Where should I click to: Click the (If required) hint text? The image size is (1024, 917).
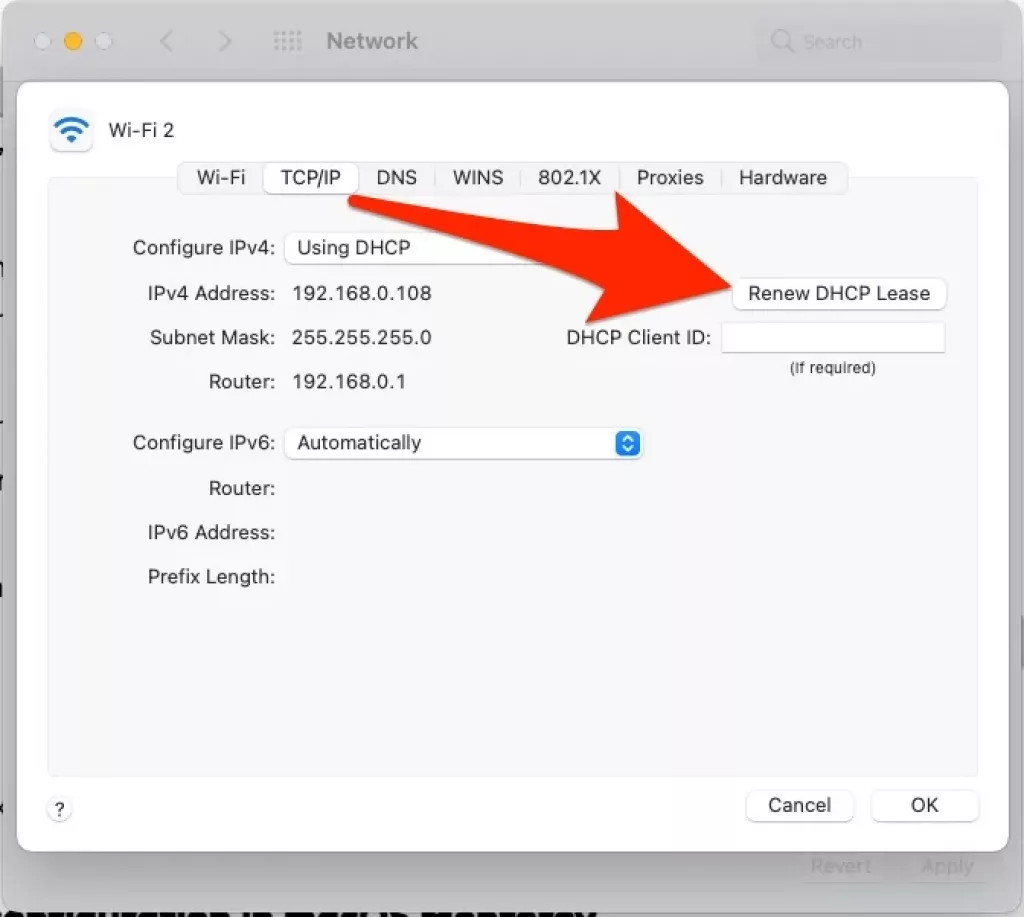833,368
